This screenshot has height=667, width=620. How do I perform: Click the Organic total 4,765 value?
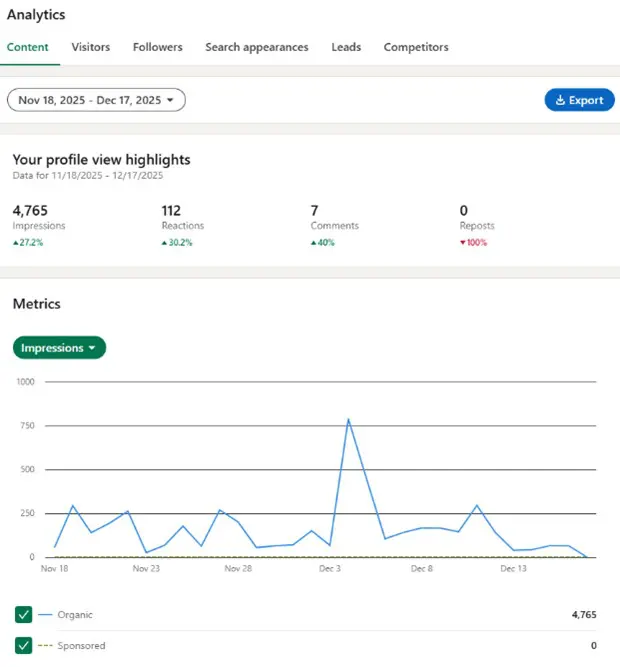pyautogui.click(x=584, y=614)
